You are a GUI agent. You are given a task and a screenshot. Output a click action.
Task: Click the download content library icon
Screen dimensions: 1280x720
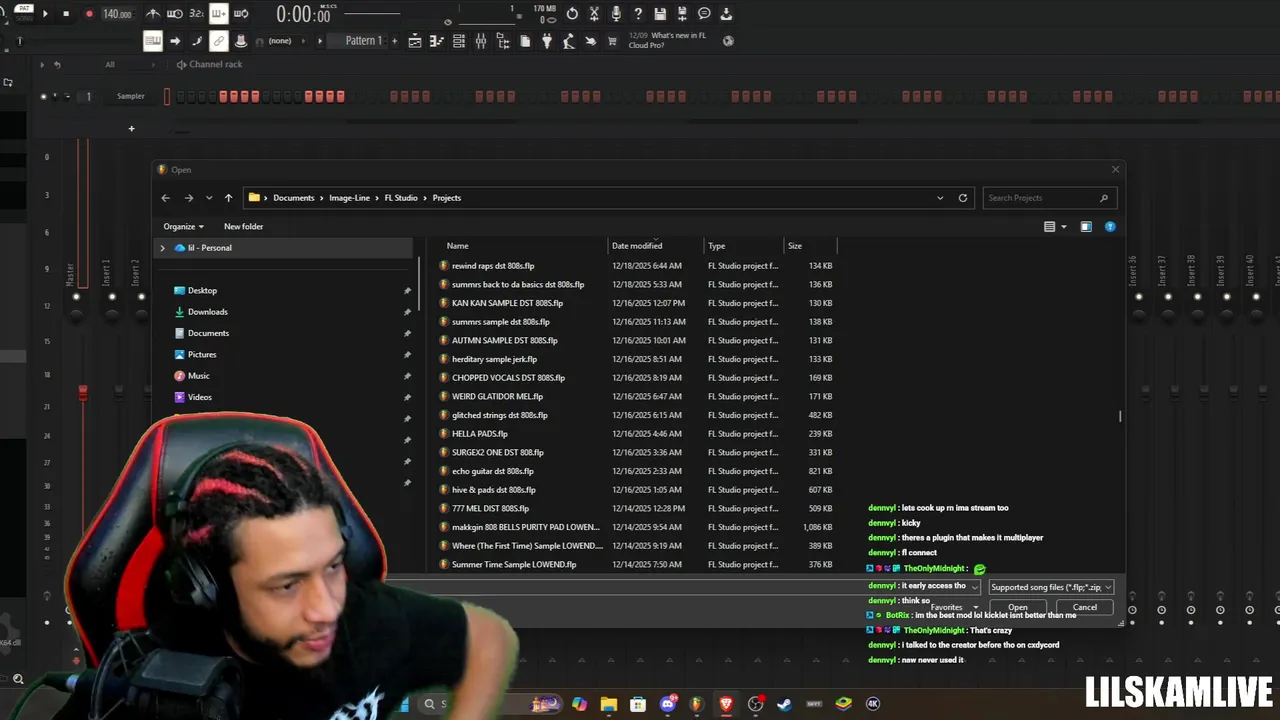pyautogui.click(x=726, y=14)
